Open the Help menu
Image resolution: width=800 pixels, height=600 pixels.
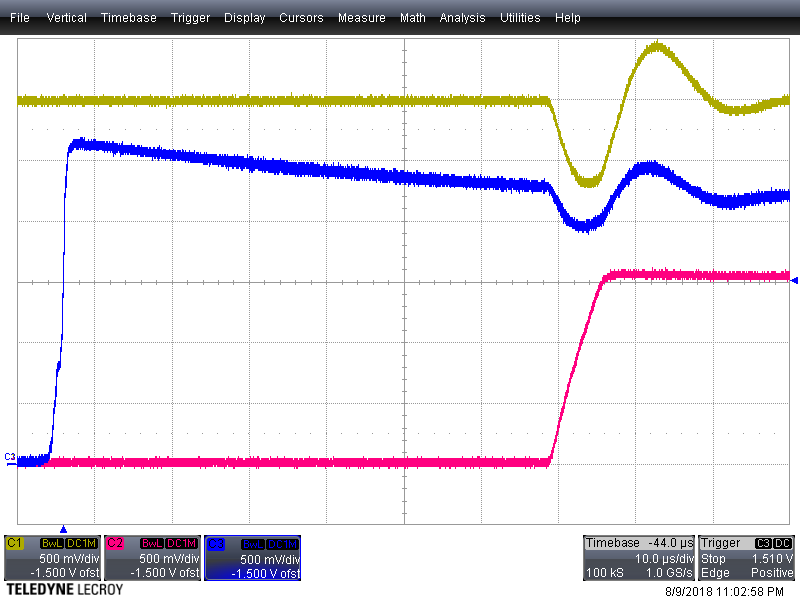[567, 18]
